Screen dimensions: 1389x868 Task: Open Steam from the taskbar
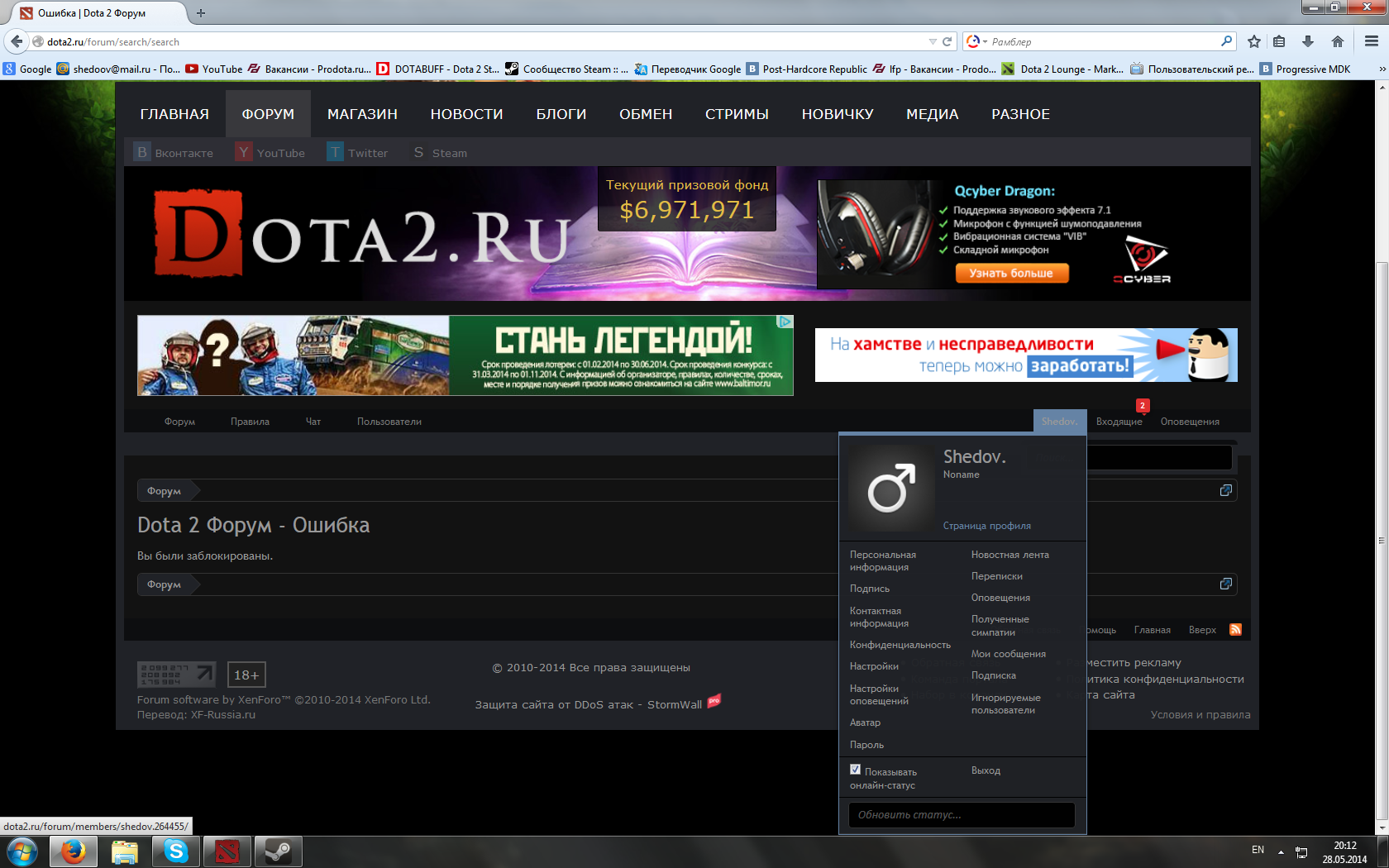(x=279, y=851)
